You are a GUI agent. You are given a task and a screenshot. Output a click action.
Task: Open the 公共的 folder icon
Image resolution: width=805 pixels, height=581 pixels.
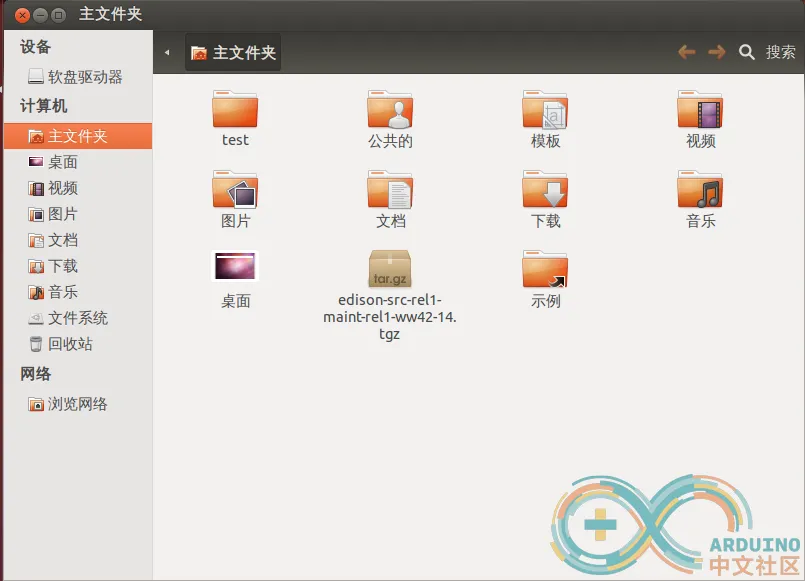pyautogui.click(x=390, y=110)
